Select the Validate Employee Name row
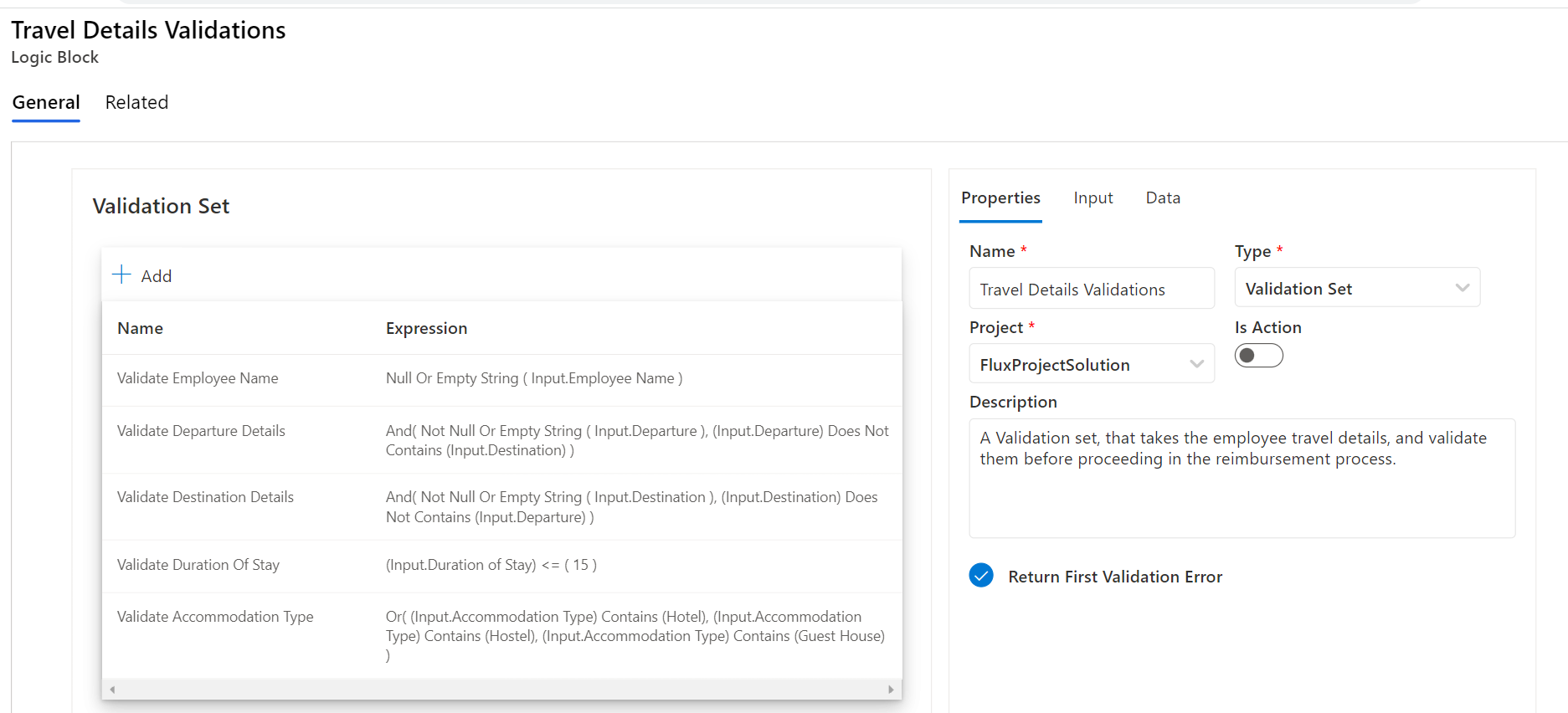Screen dimensions: 1568x713 click(501, 379)
